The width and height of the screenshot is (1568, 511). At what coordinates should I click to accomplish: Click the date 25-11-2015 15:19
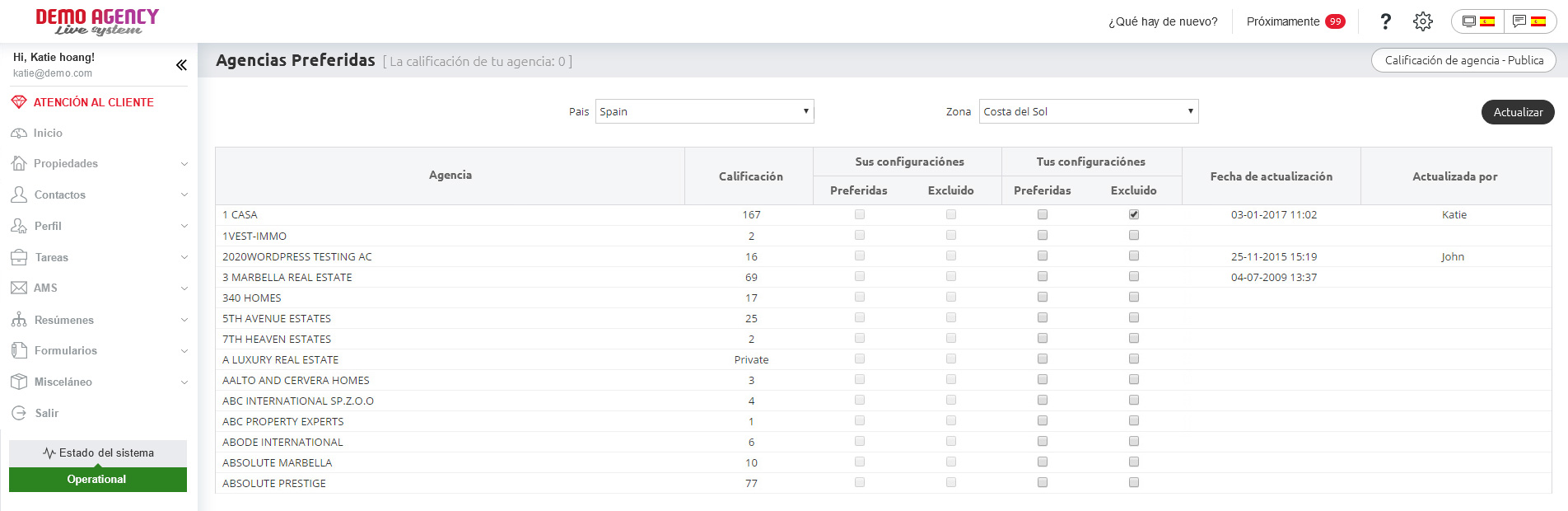click(x=1274, y=257)
